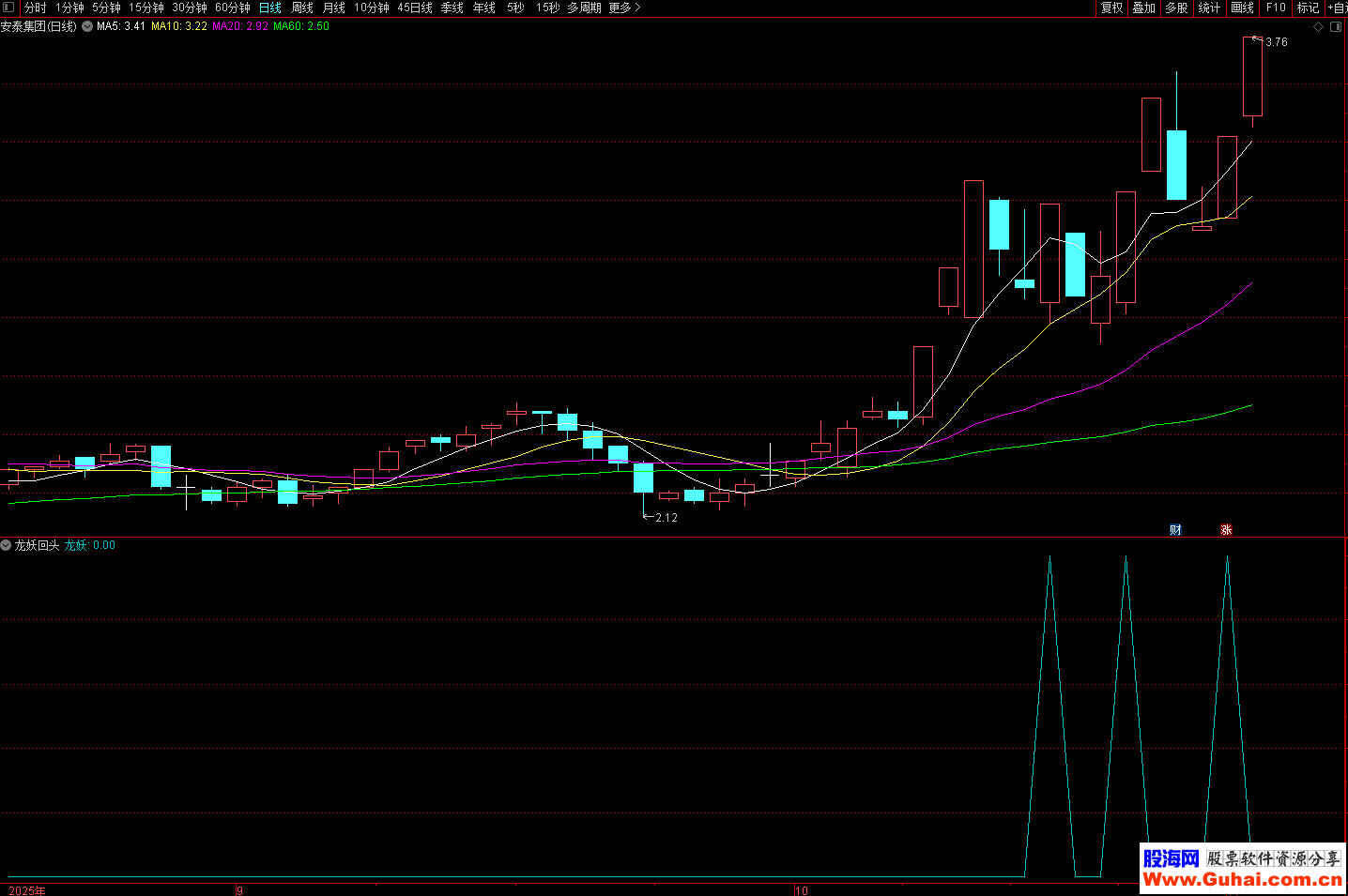Click the red 涨 marker icon
Screen dimensions: 1348x896
pyautogui.click(x=1226, y=530)
